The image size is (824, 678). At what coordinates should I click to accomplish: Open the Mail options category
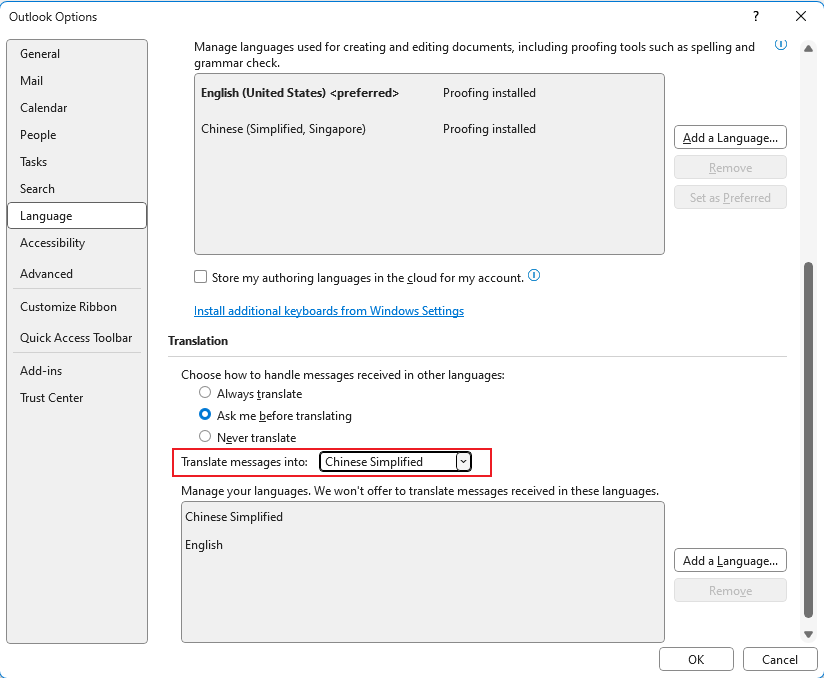point(31,81)
